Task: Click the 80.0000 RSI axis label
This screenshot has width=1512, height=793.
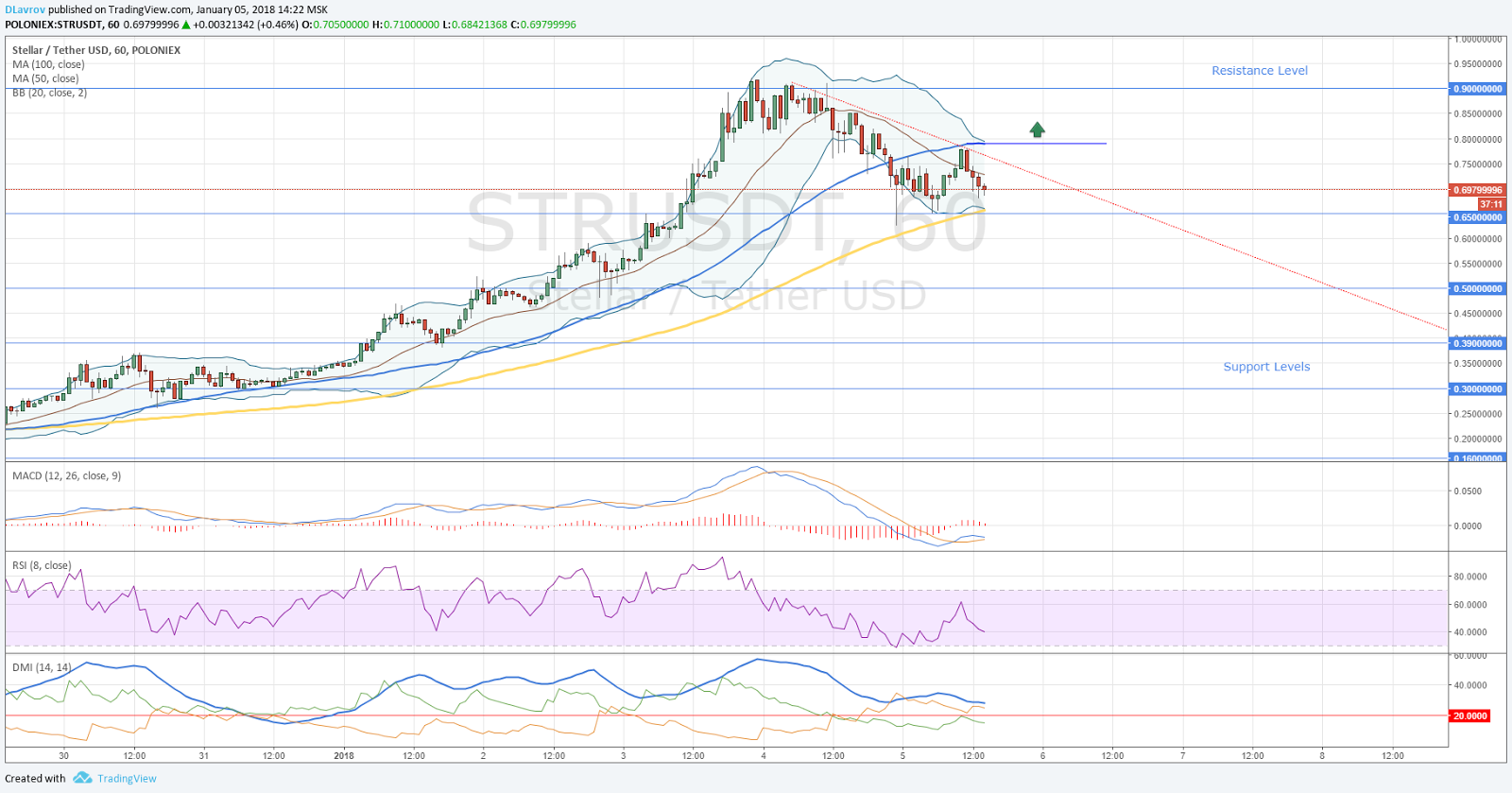Action: tap(1470, 577)
